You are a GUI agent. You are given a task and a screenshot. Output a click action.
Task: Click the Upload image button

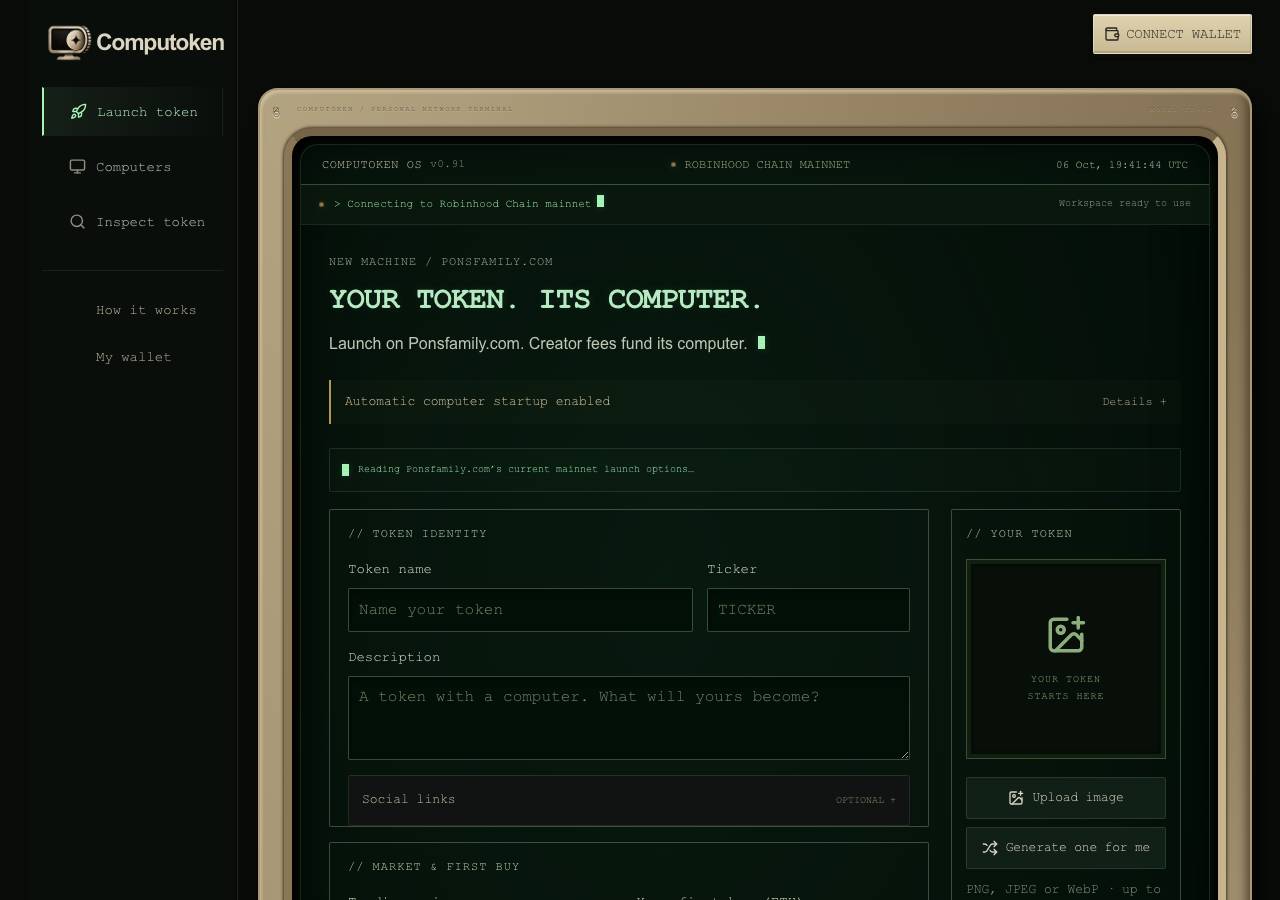click(1066, 798)
